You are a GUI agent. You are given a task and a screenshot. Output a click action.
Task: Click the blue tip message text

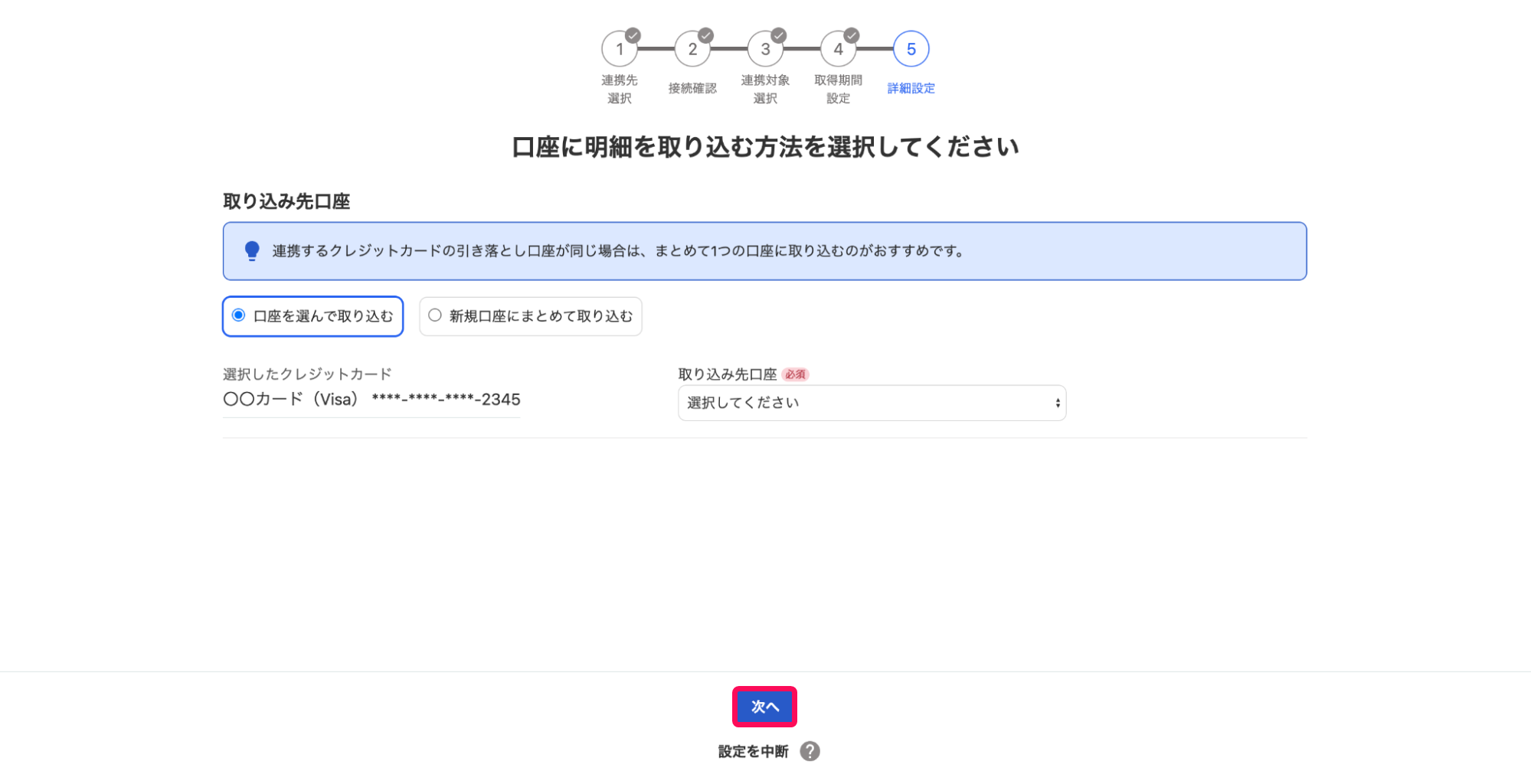[619, 251]
